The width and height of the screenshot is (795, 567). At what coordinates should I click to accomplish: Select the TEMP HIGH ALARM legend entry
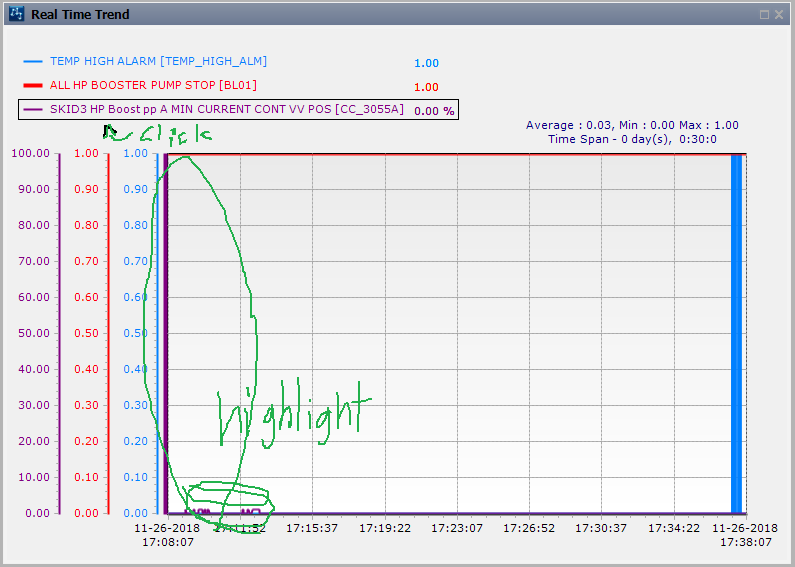158,62
